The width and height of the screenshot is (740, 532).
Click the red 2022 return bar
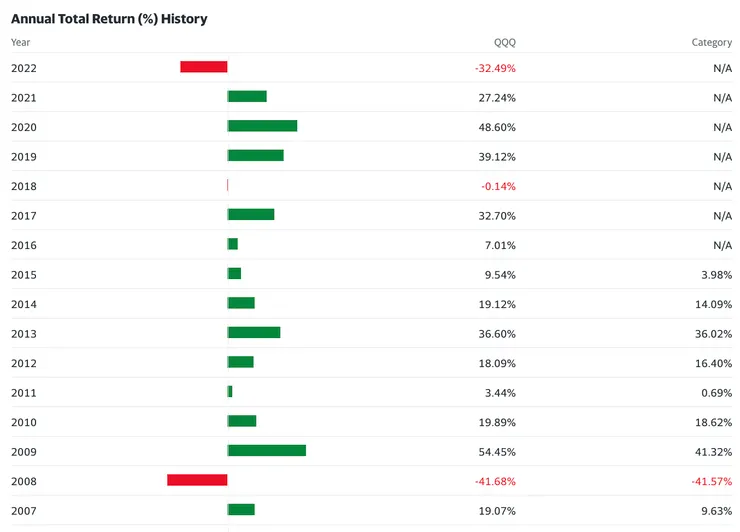(x=204, y=67)
